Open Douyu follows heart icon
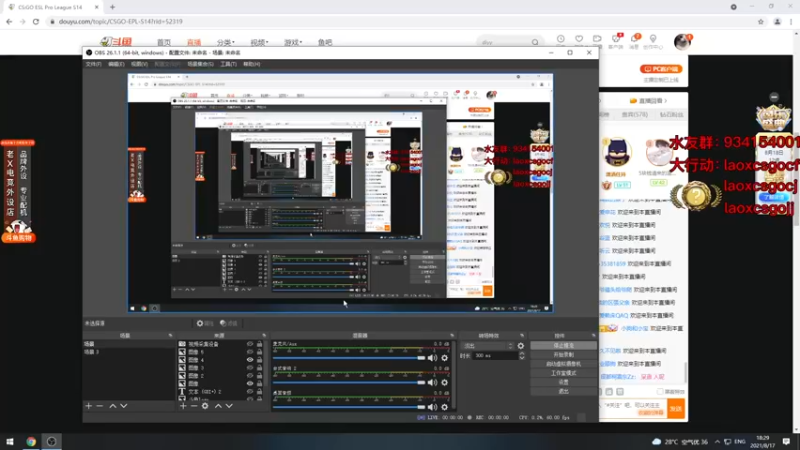Image resolution: width=800 pixels, height=450 pixels. point(579,39)
